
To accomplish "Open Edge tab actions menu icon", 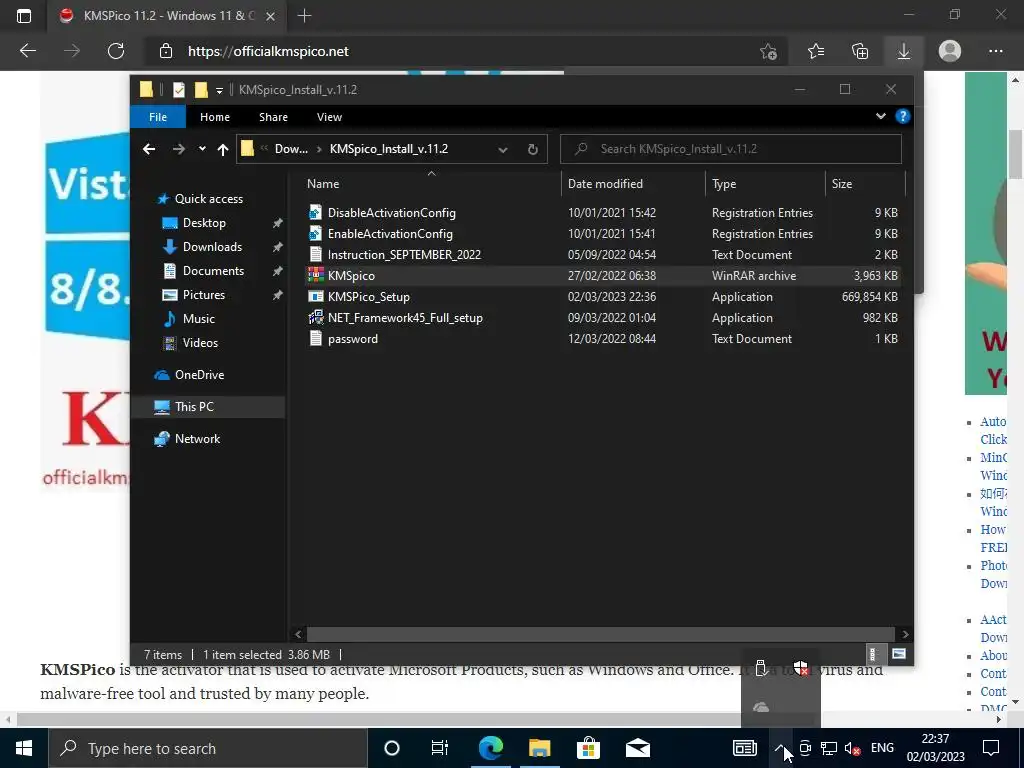I will (24, 16).
